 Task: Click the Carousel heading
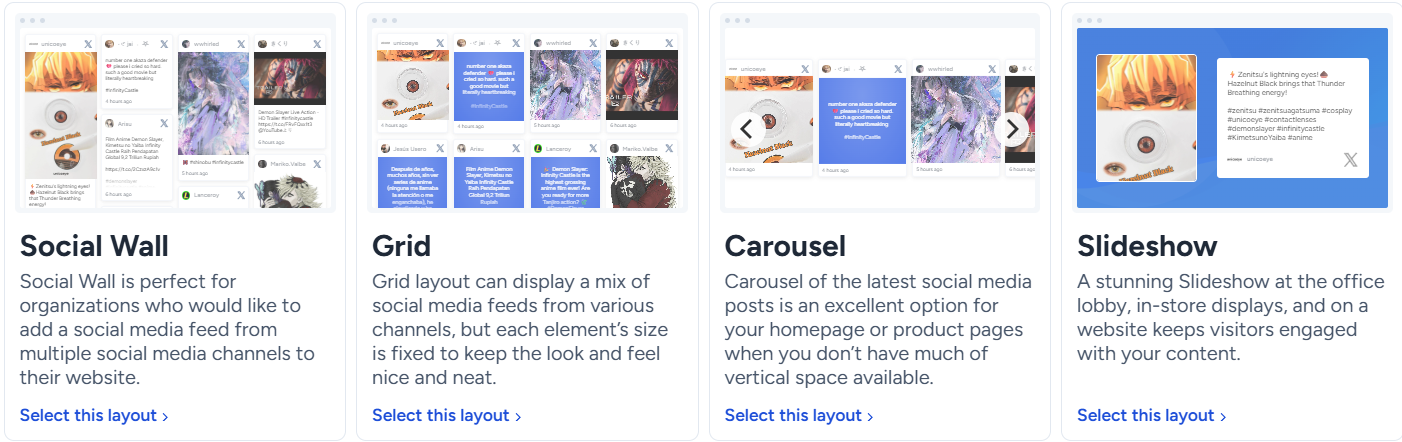785,246
